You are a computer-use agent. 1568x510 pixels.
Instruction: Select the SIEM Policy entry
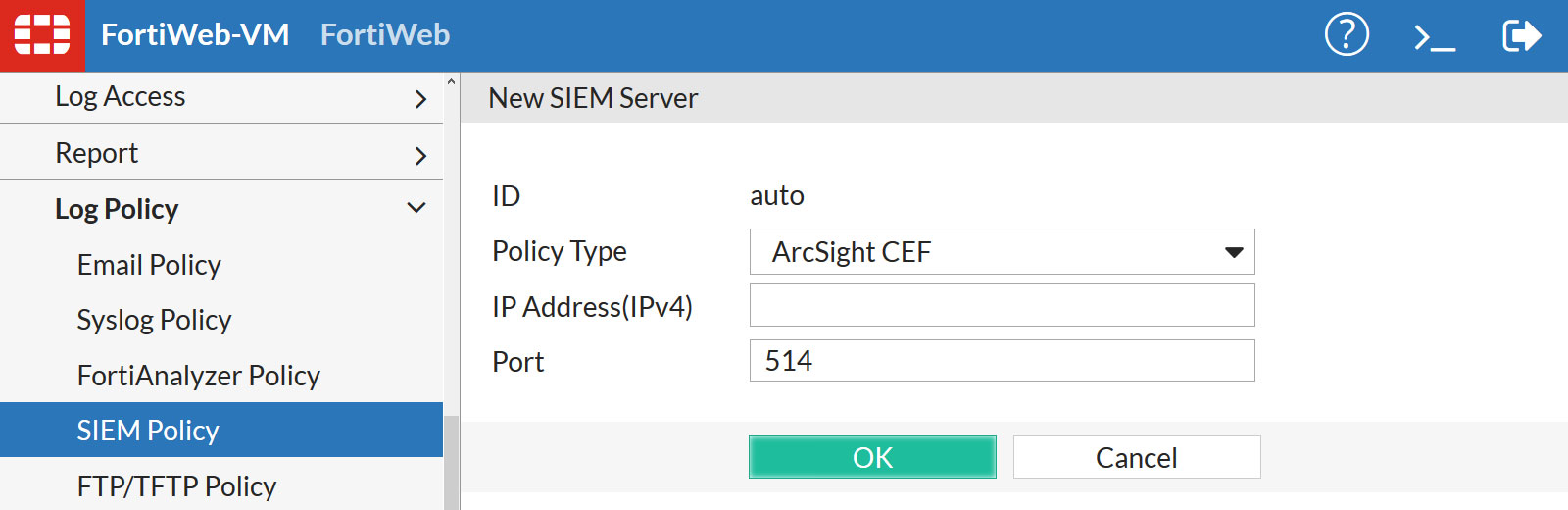pyautogui.click(x=148, y=431)
